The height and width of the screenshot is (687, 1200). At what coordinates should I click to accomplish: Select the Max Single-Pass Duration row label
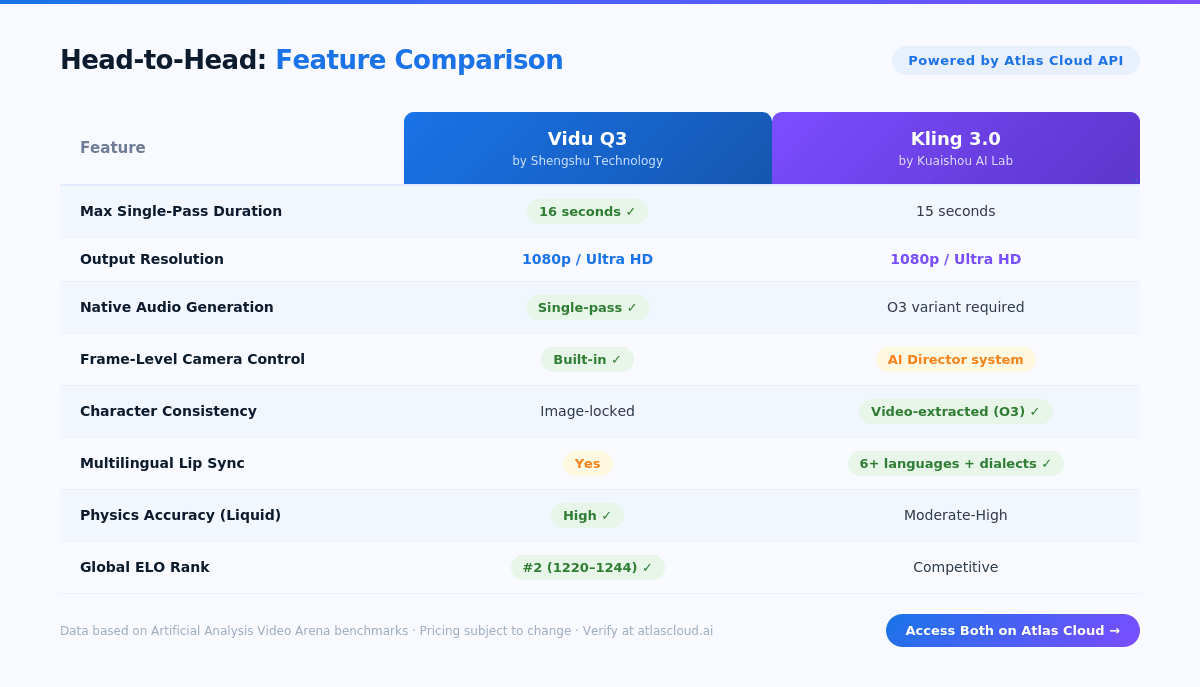pos(181,211)
